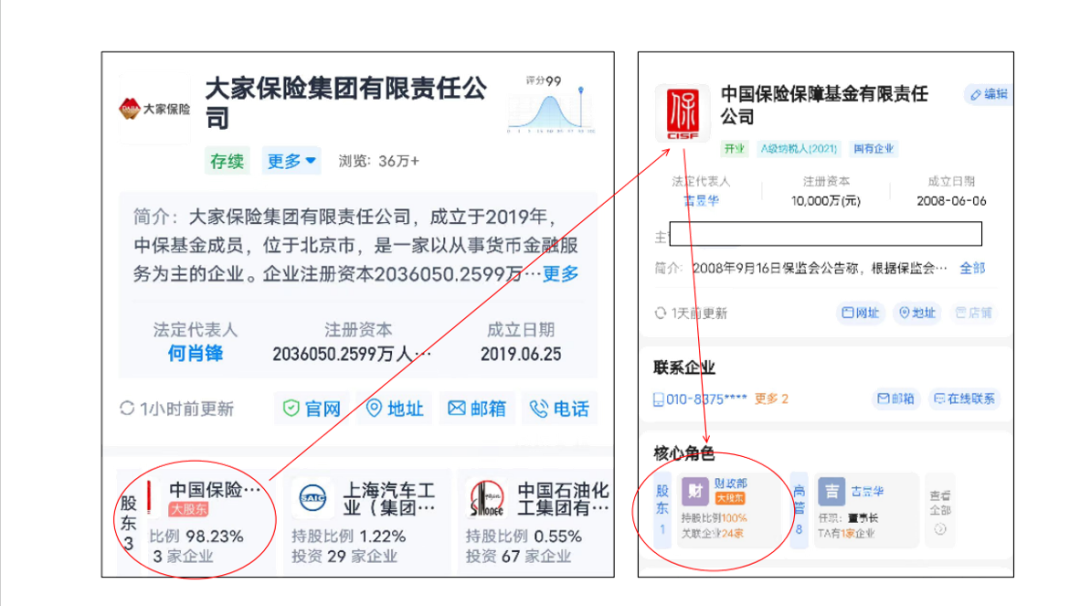This screenshot has height=606, width=1080.
Task: Open the 吉昱华 executive card link
Action: (x=867, y=492)
